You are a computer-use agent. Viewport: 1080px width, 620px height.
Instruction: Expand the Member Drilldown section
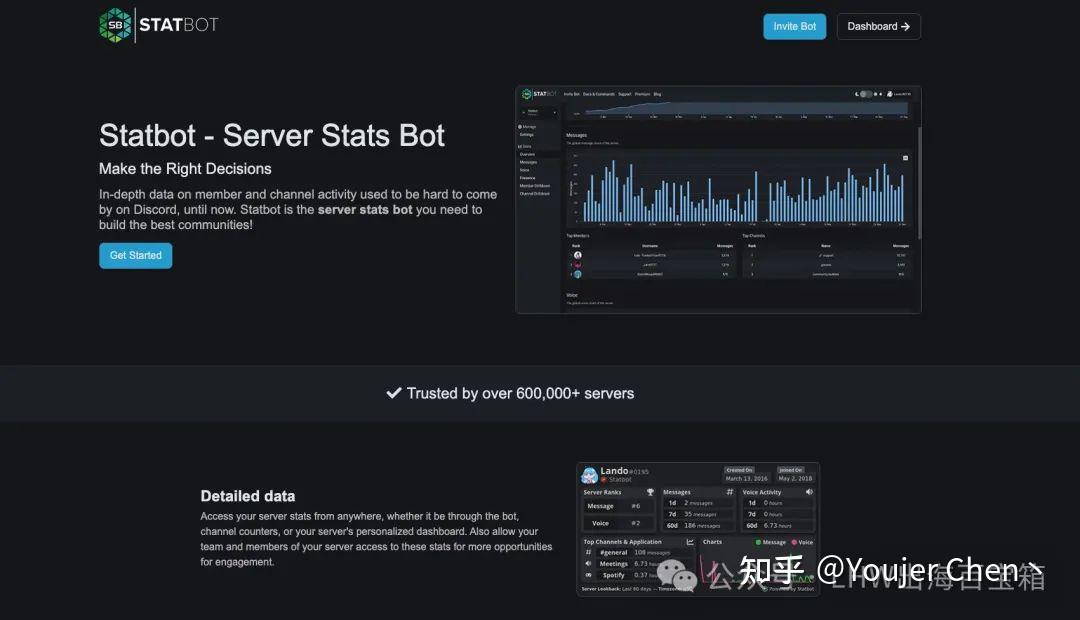(534, 186)
